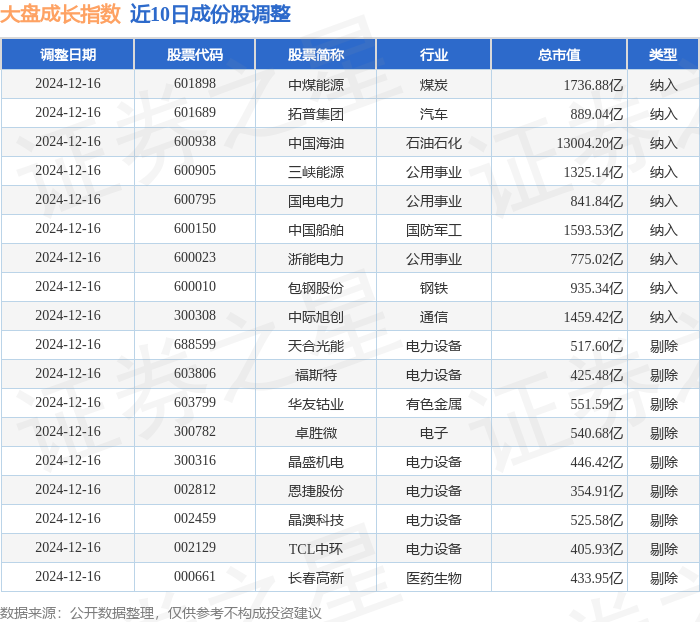This screenshot has height=622, width=700.
Task: Click stock name 晶盛机电
Action: (x=316, y=462)
